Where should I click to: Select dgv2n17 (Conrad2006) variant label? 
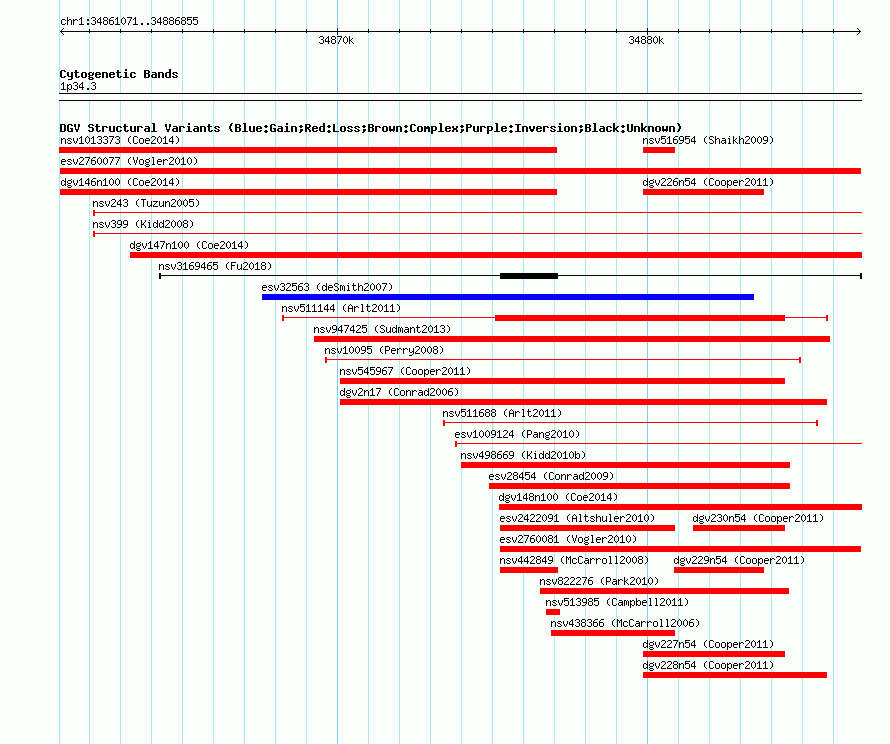tap(399, 392)
